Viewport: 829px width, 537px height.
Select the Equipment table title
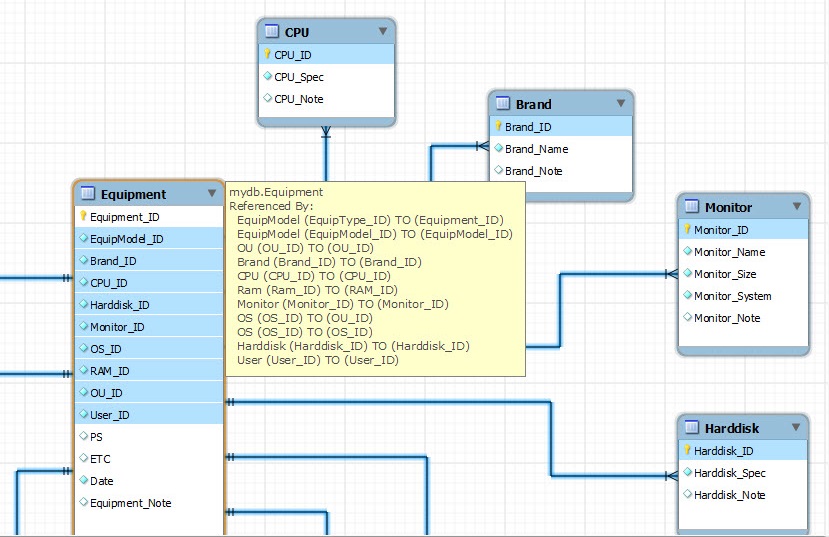tap(133, 195)
